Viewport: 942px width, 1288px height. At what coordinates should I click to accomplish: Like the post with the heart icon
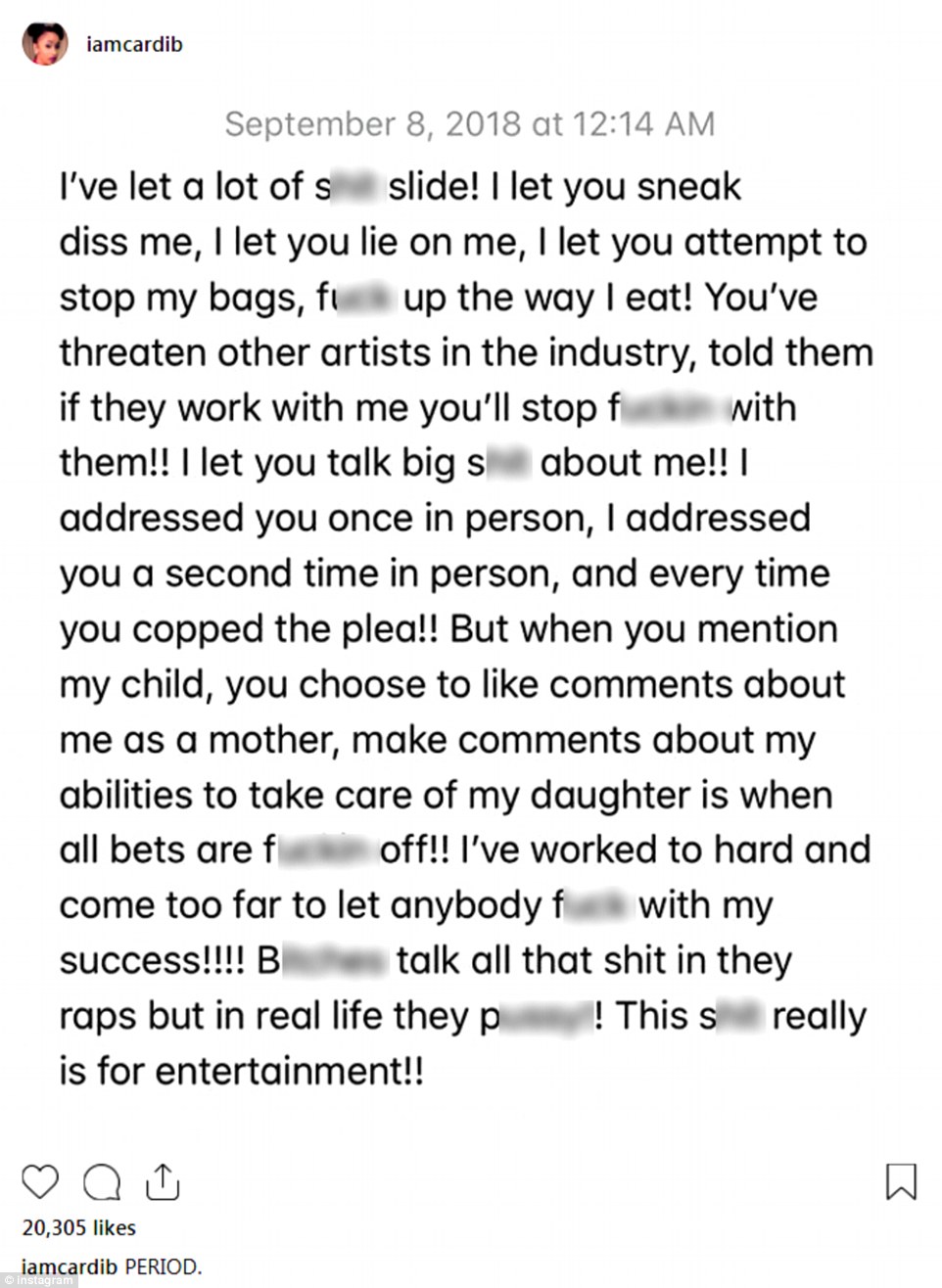click(40, 1182)
